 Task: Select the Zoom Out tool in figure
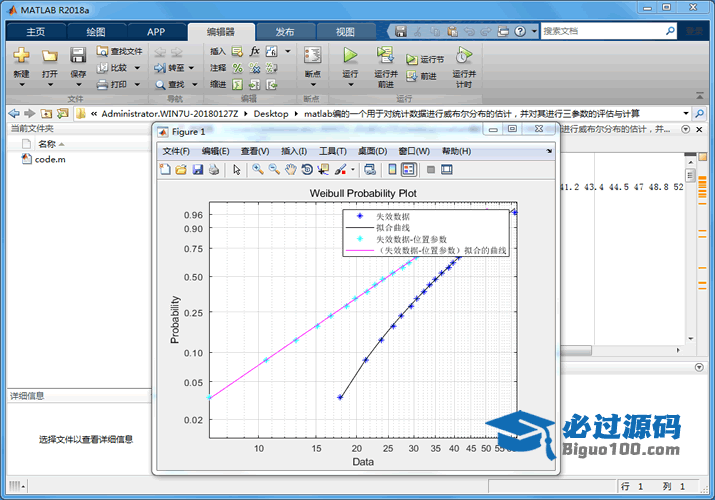(274, 170)
